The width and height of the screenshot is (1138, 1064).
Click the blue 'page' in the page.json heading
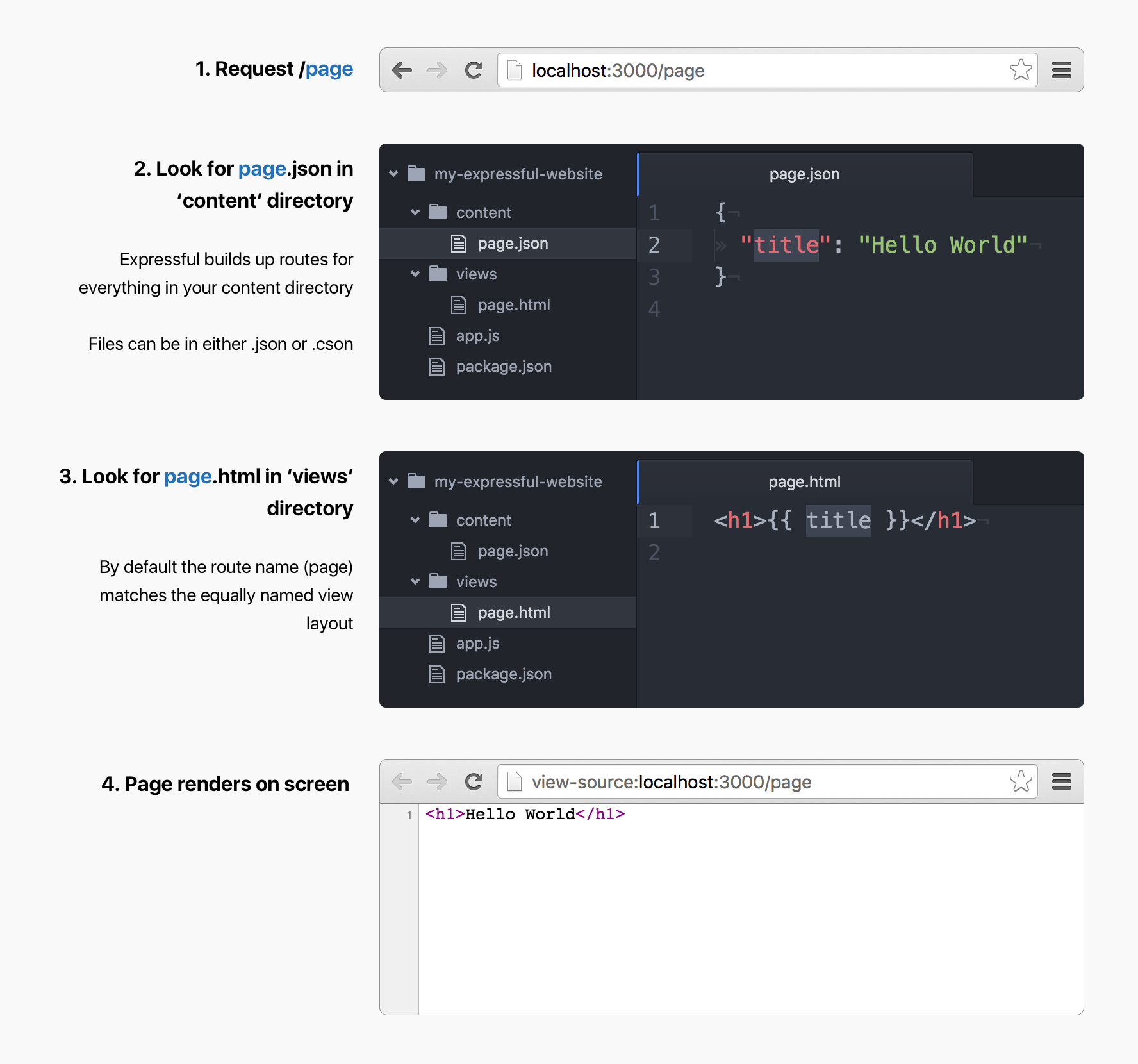click(x=262, y=169)
